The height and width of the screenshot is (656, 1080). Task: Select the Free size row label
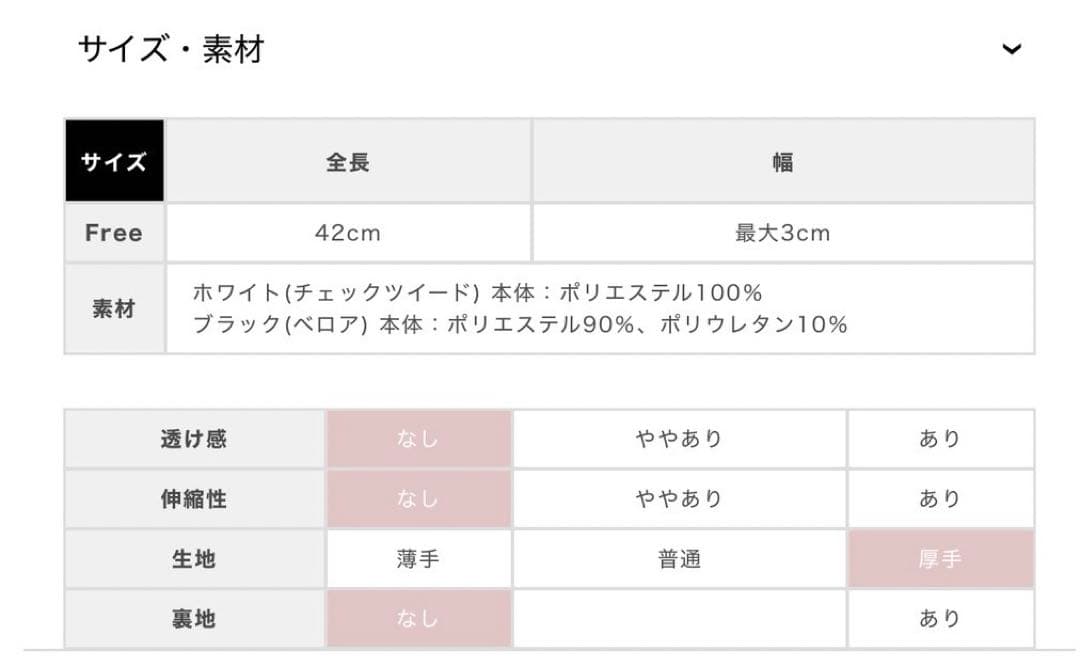click(113, 232)
